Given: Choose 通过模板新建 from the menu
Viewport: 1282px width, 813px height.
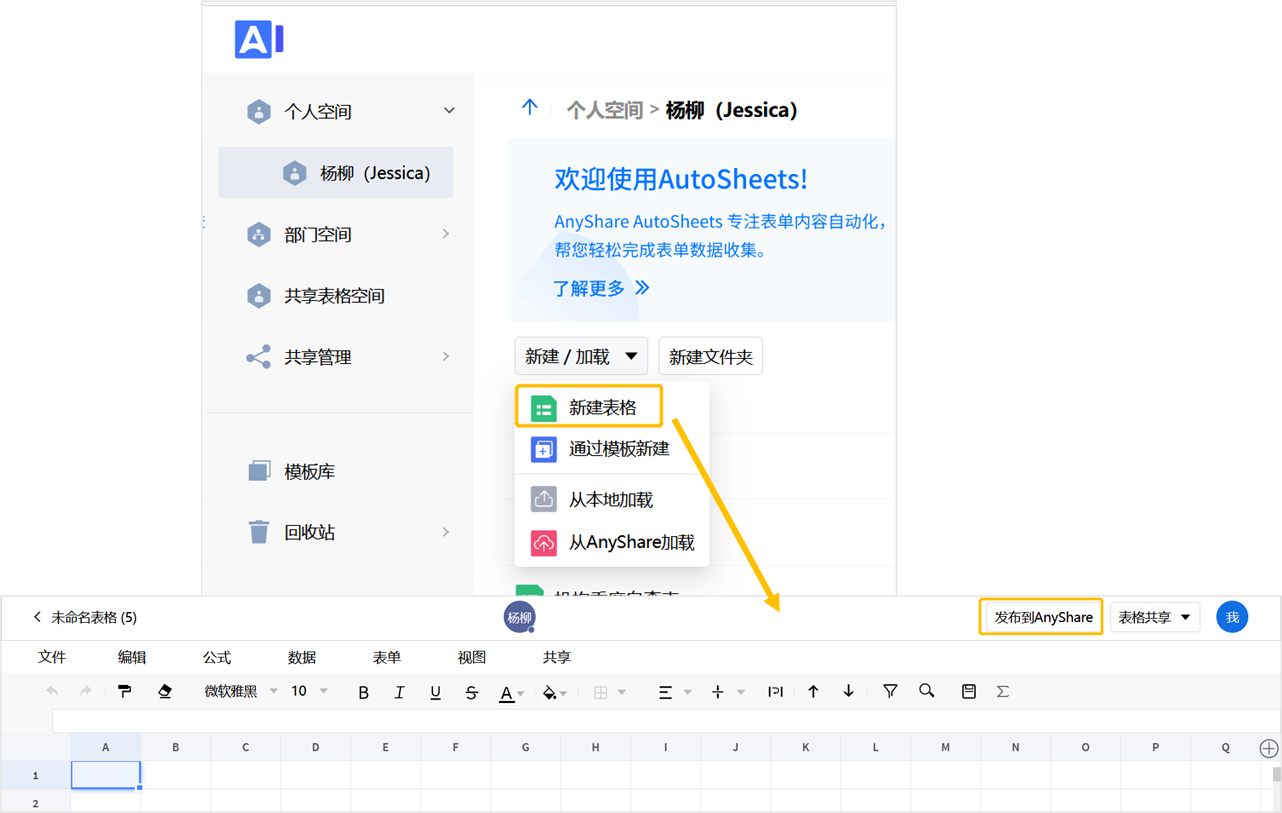Looking at the screenshot, I should [612, 449].
